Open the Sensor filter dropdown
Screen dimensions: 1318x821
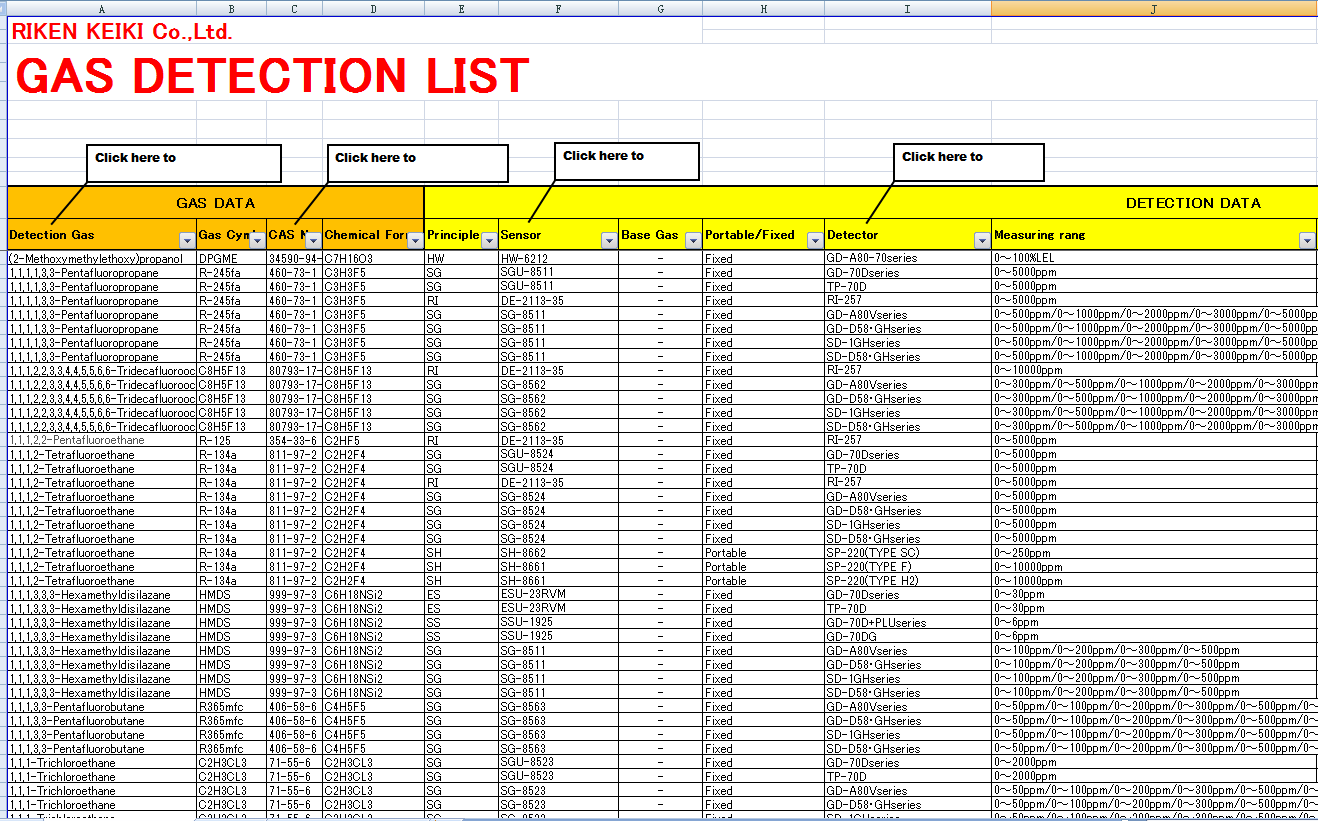[609, 240]
